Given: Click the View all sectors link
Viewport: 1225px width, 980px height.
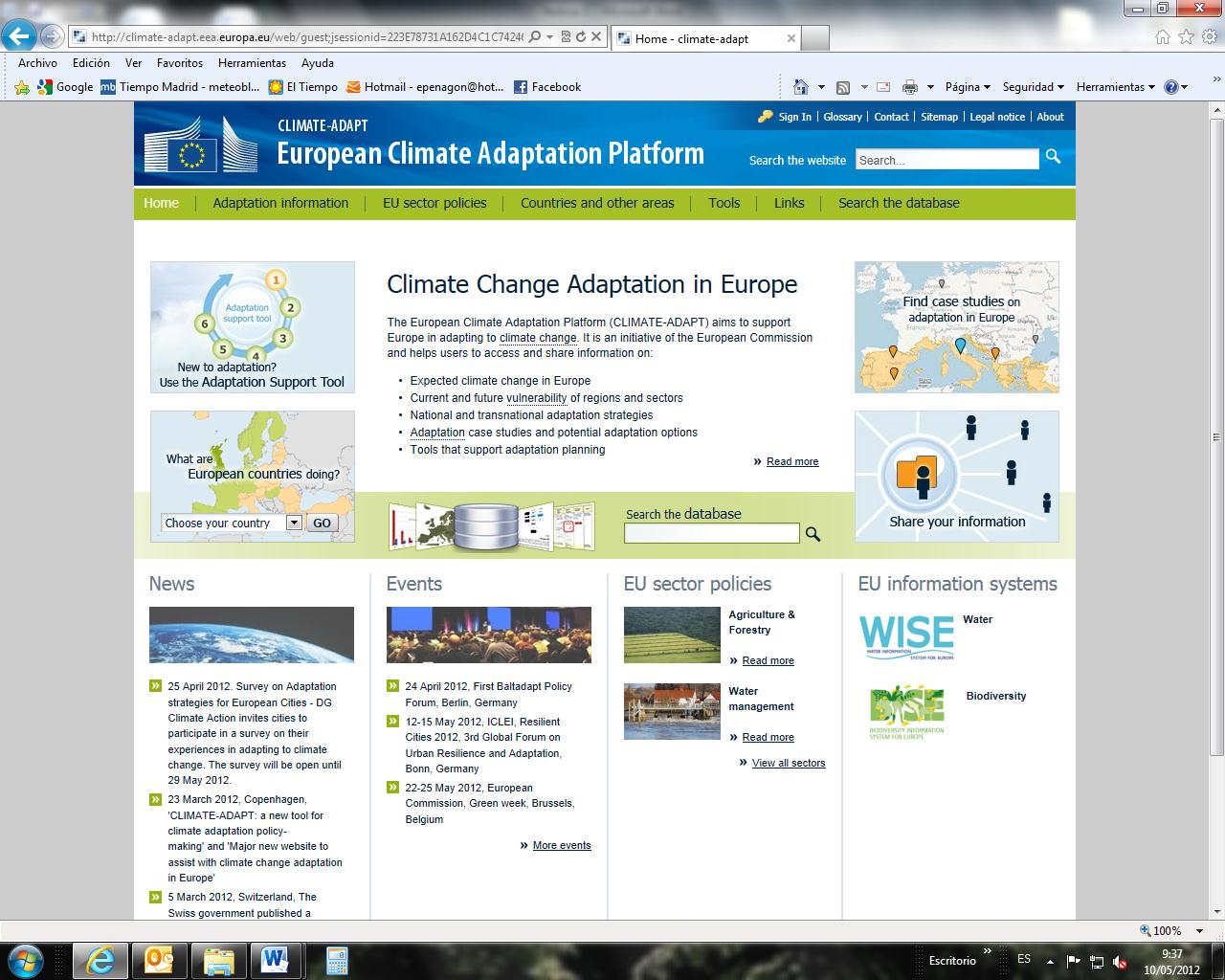Looking at the screenshot, I should pyautogui.click(x=789, y=763).
